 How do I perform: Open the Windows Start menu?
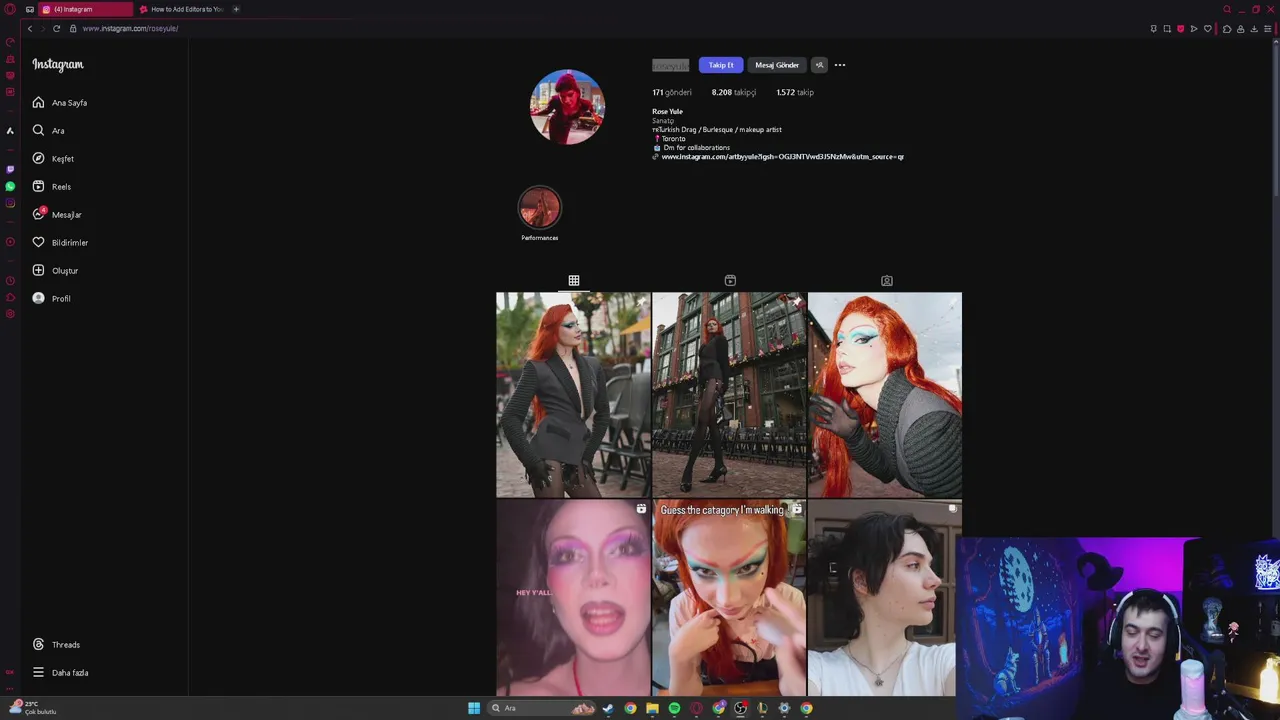[474, 708]
